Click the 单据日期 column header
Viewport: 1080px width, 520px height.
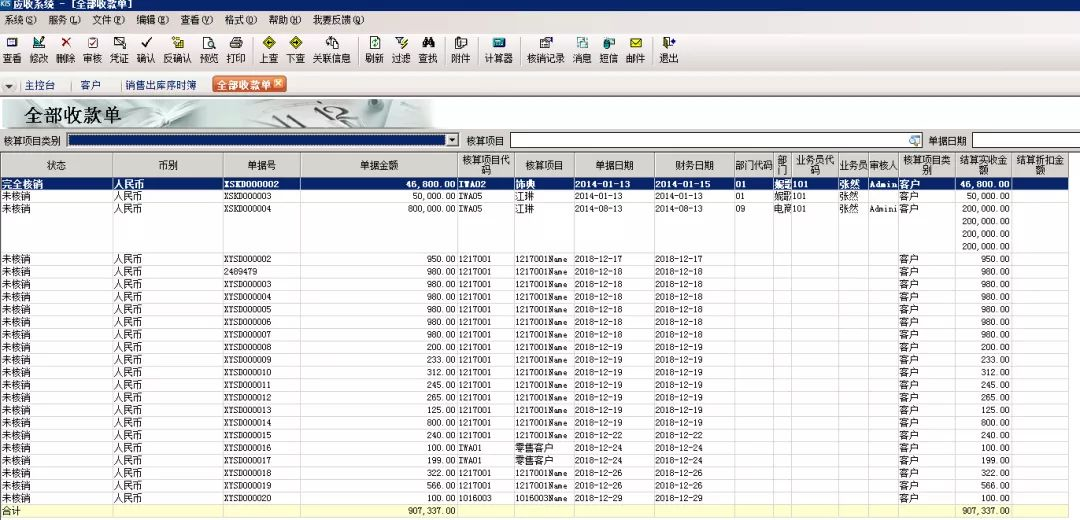pos(614,165)
